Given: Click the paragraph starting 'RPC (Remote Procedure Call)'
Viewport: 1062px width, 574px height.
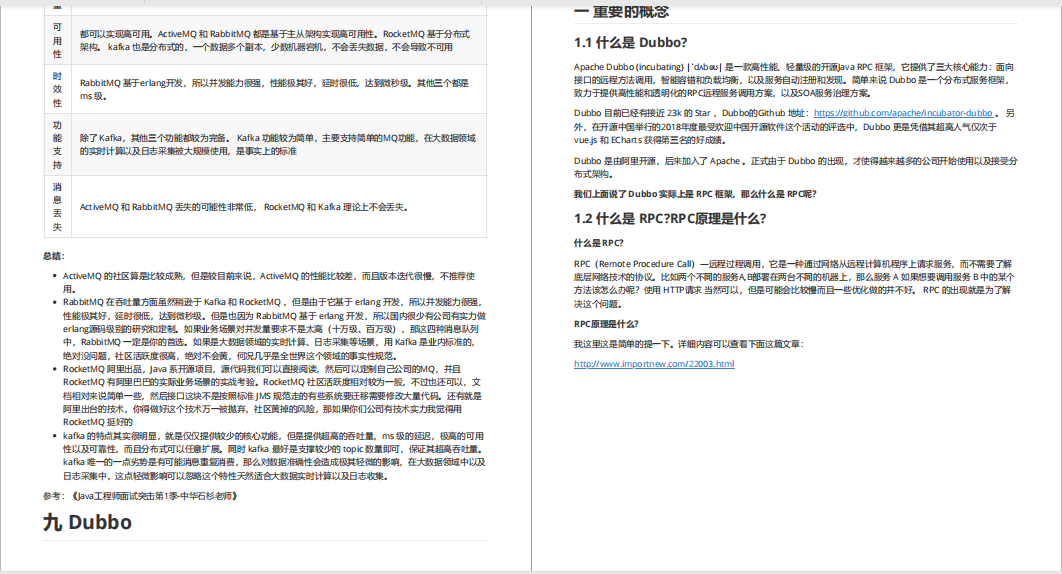Looking at the screenshot, I should coord(794,284).
